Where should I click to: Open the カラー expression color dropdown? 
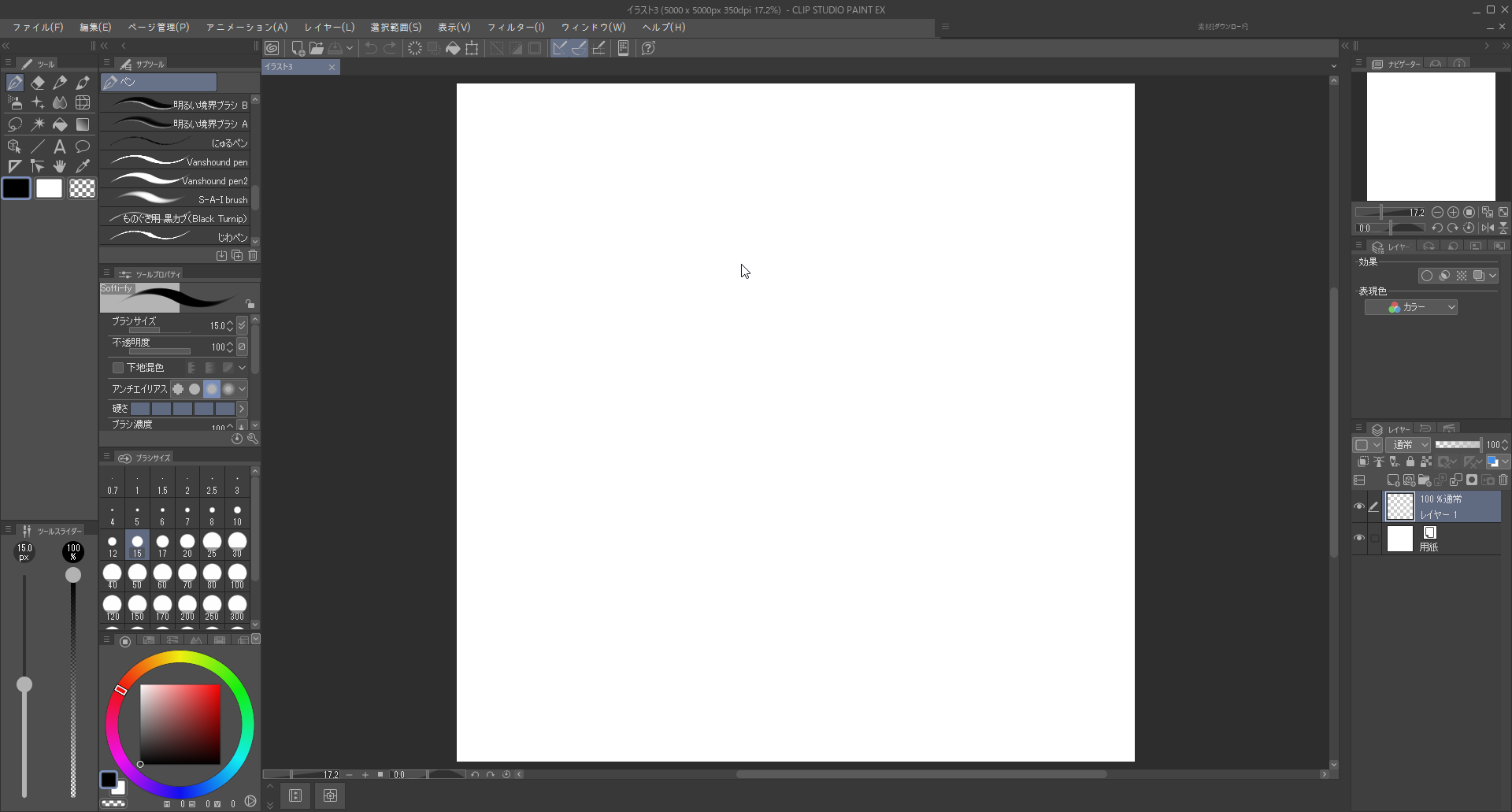[x=1411, y=307]
